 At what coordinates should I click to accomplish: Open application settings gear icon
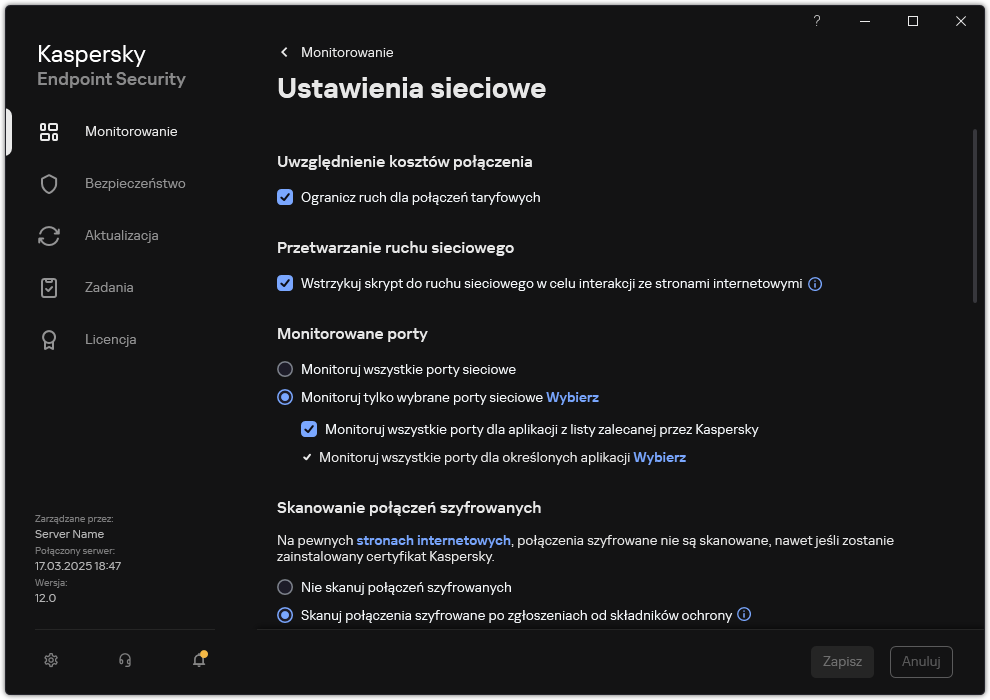point(50,660)
